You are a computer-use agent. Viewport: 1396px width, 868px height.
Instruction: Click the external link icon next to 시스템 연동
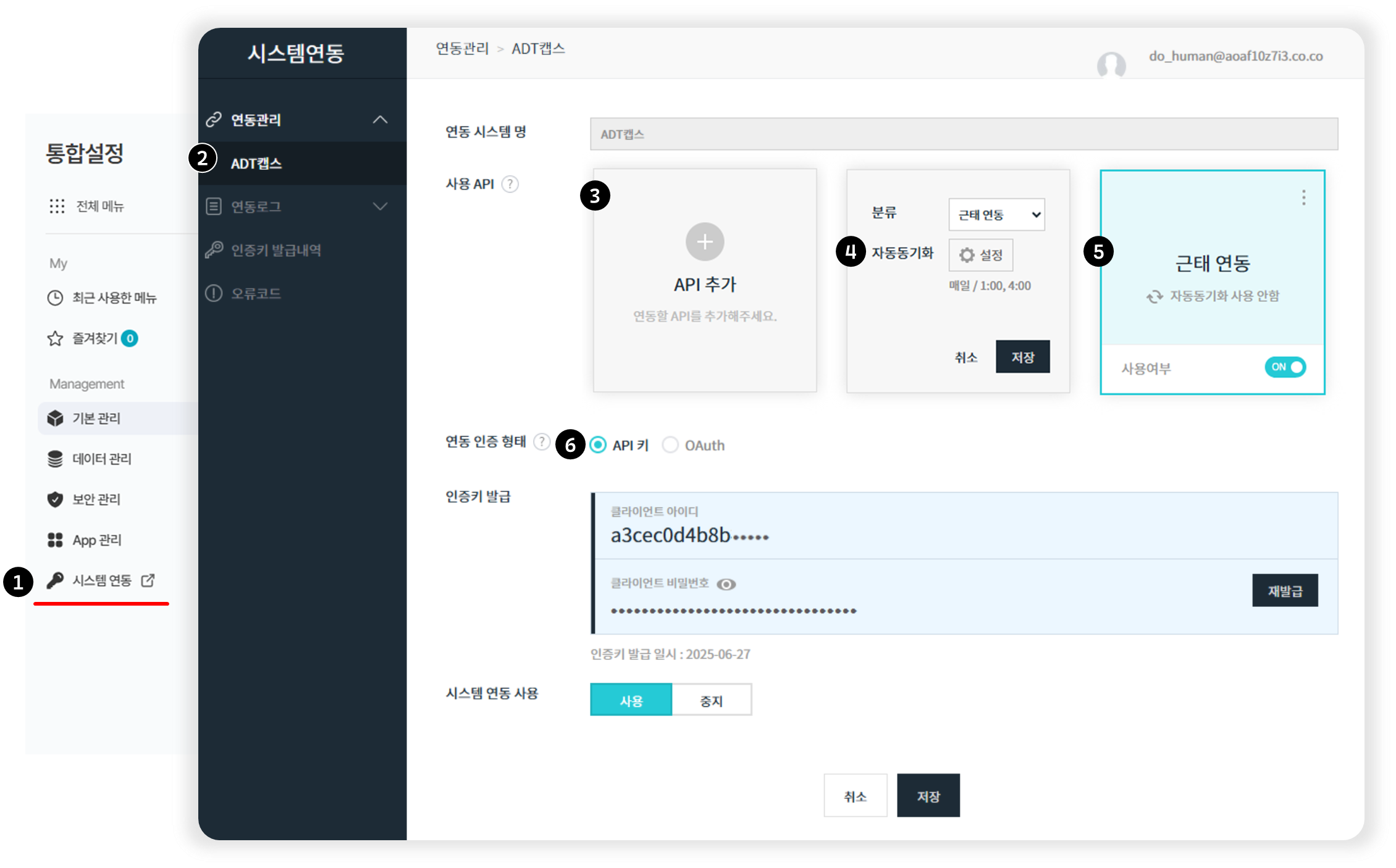tap(148, 580)
